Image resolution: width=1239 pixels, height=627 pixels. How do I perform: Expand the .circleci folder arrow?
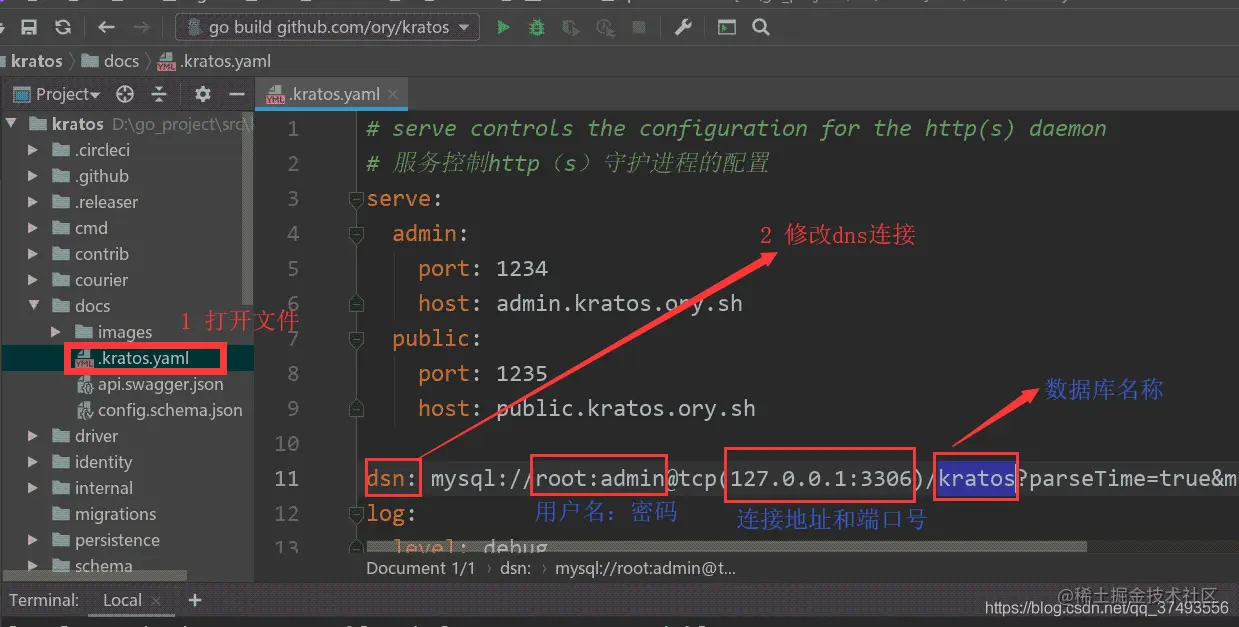[x=34, y=150]
